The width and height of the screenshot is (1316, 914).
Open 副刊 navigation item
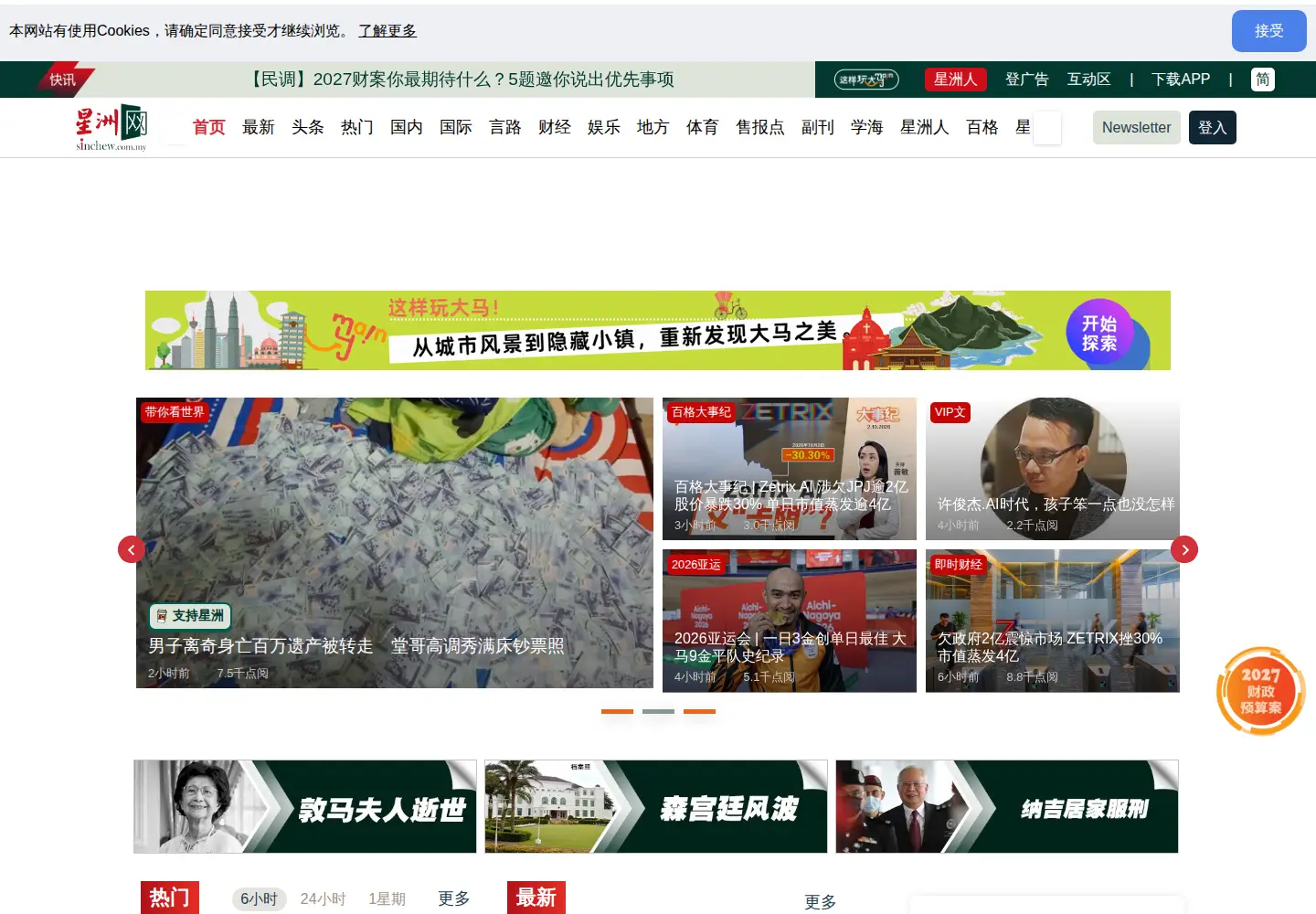click(818, 127)
